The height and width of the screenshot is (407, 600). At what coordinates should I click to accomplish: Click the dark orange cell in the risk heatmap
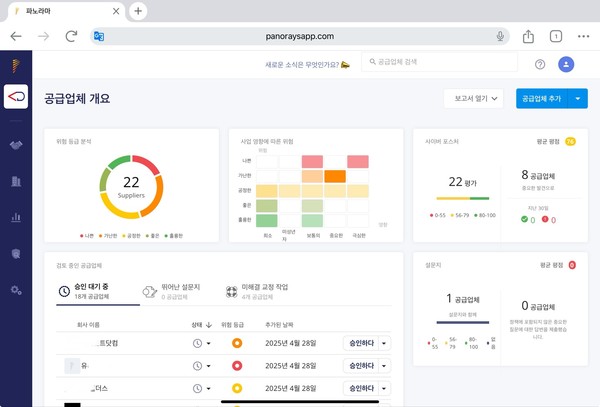click(334, 176)
